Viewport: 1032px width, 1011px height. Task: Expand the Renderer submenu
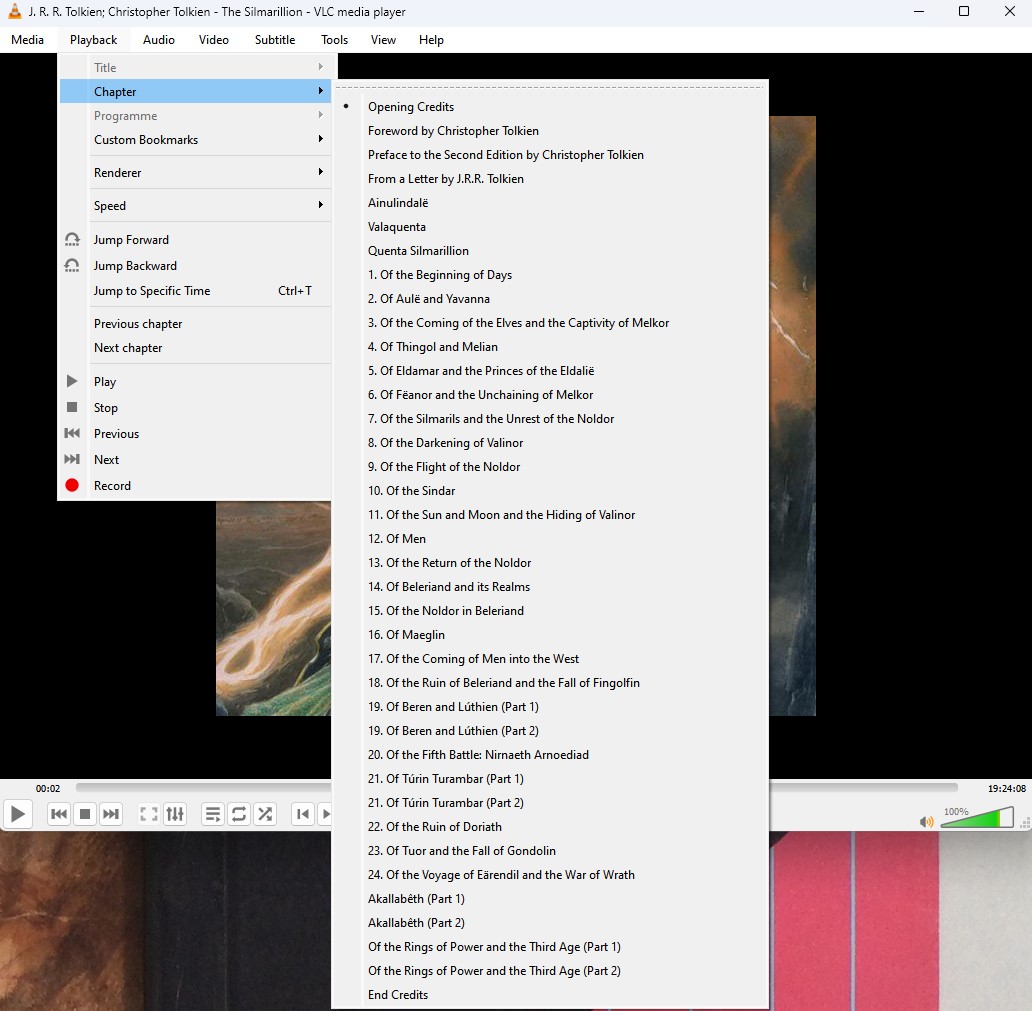point(195,172)
